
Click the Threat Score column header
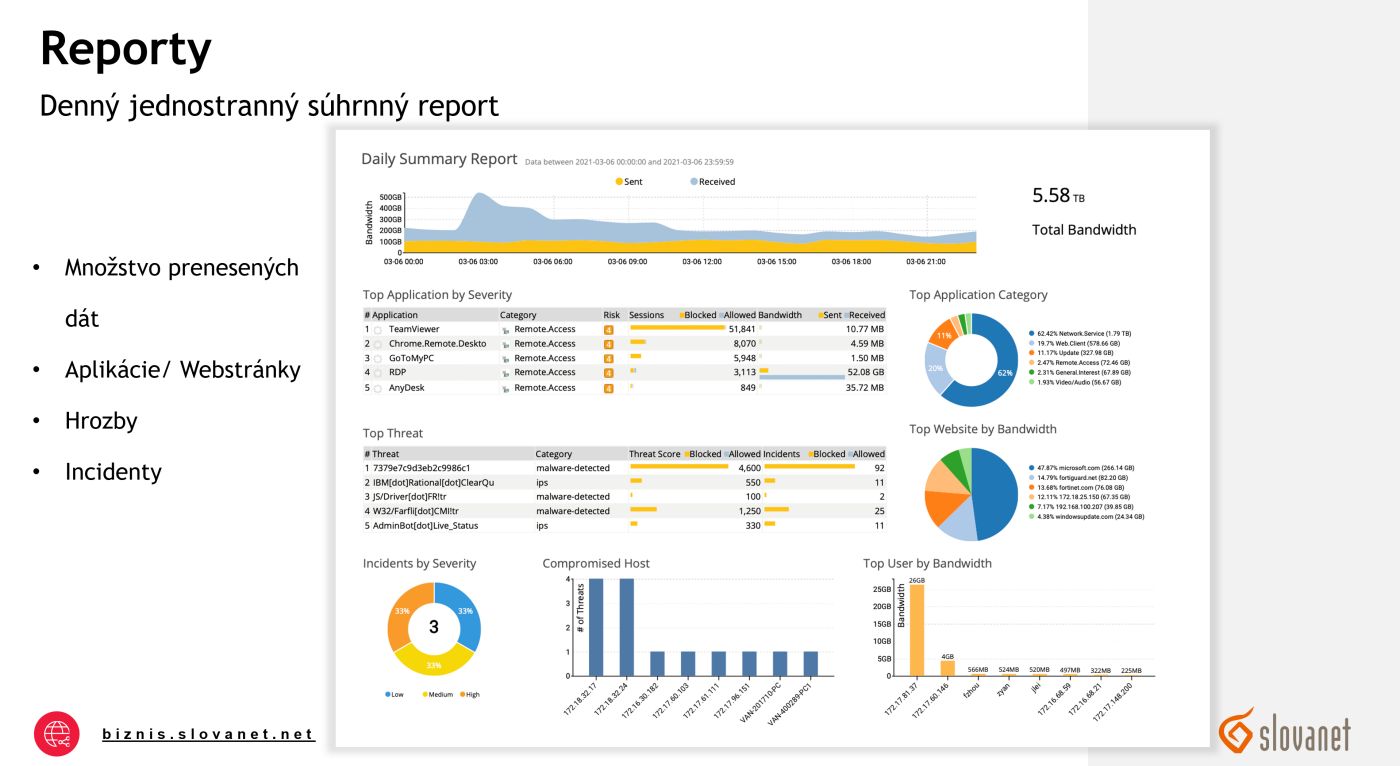click(654, 454)
